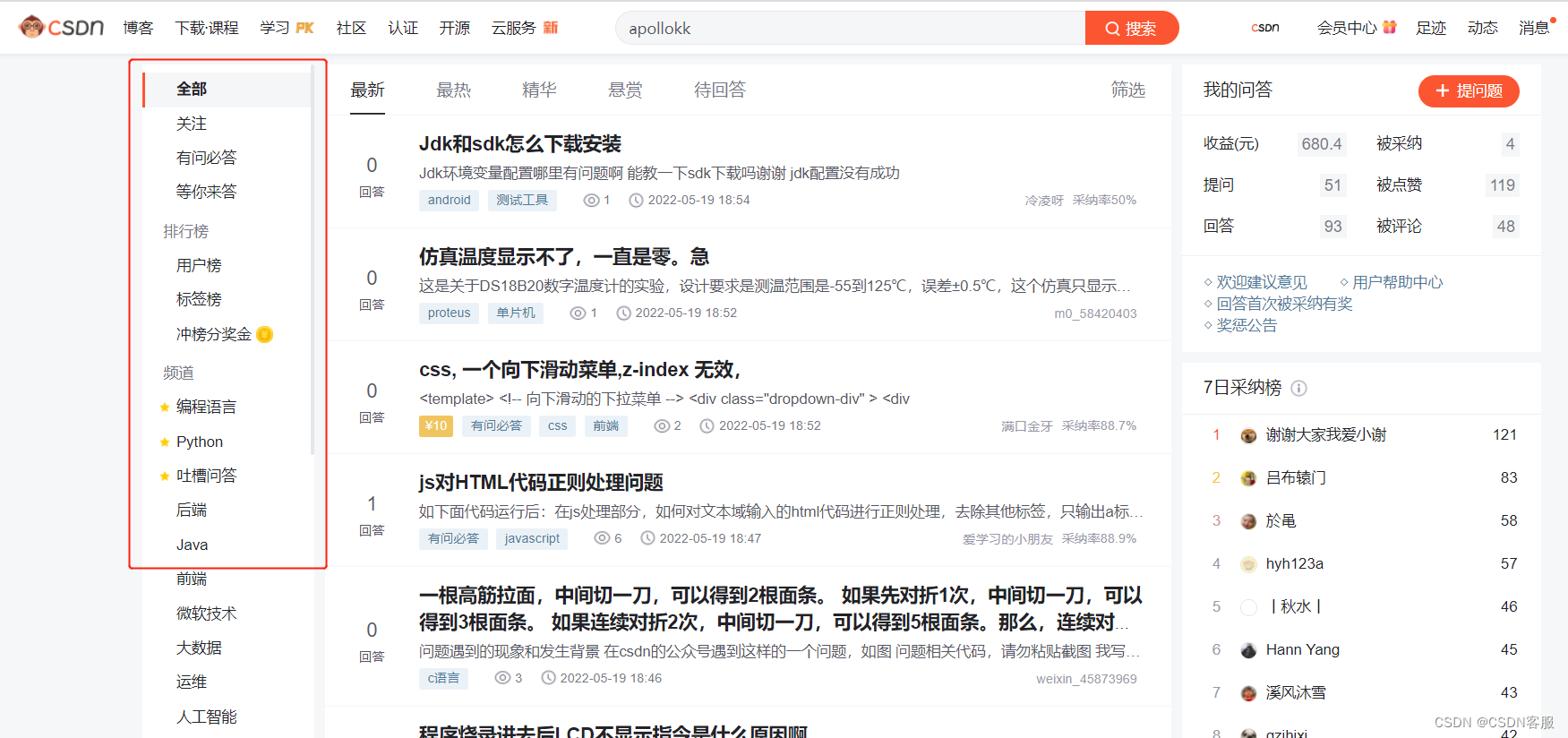Click avatar of 溪风沐雪
Screen dimensions: 1568x738
pos(1248,693)
